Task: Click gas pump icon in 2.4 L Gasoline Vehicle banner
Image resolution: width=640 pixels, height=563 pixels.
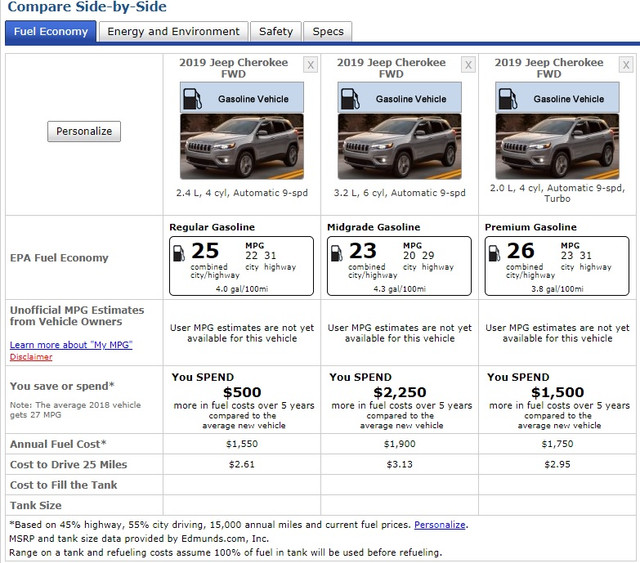Action: [x=192, y=99]
